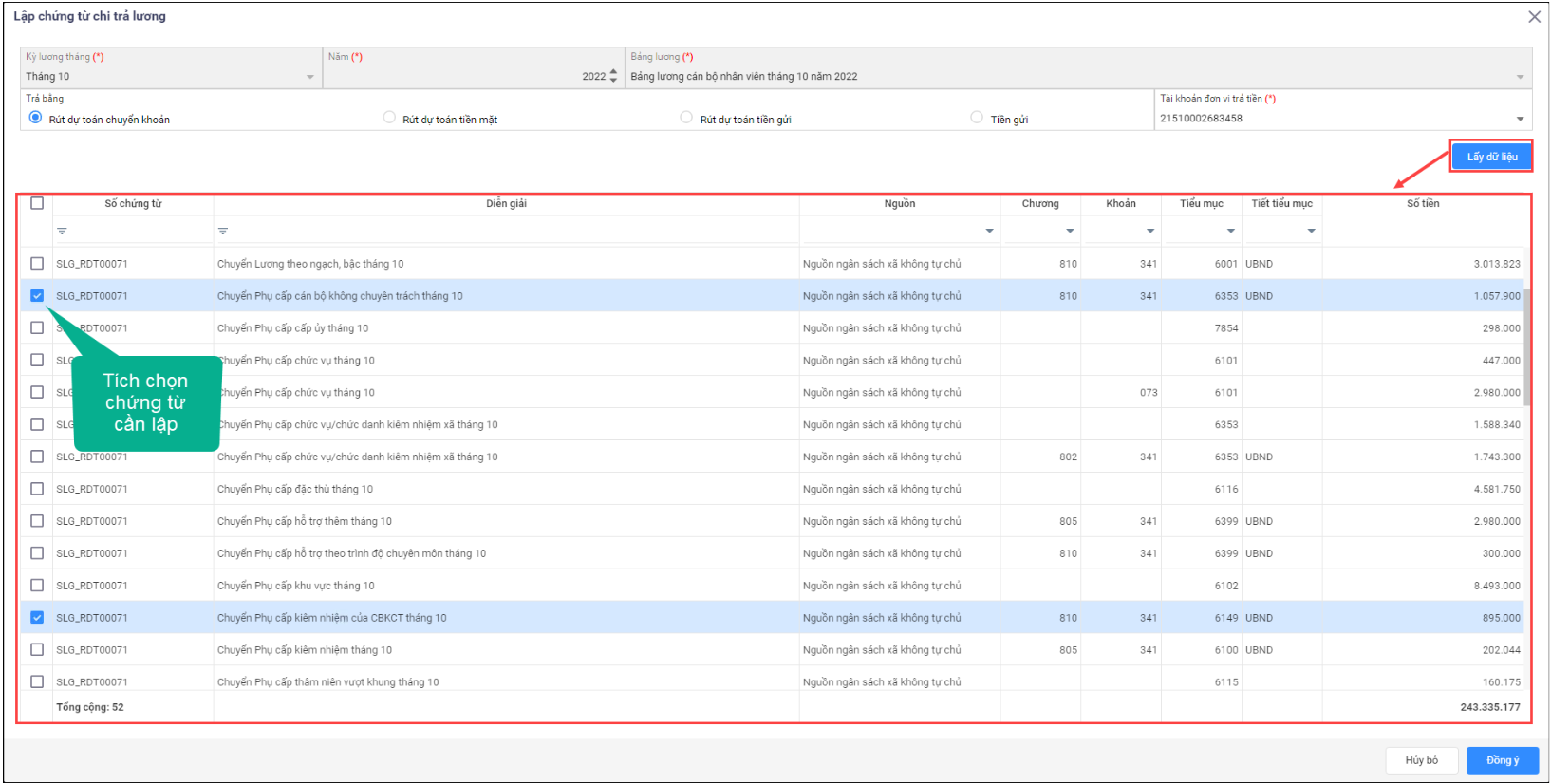Click the Số tiền column header

[x=1423, y=203]
